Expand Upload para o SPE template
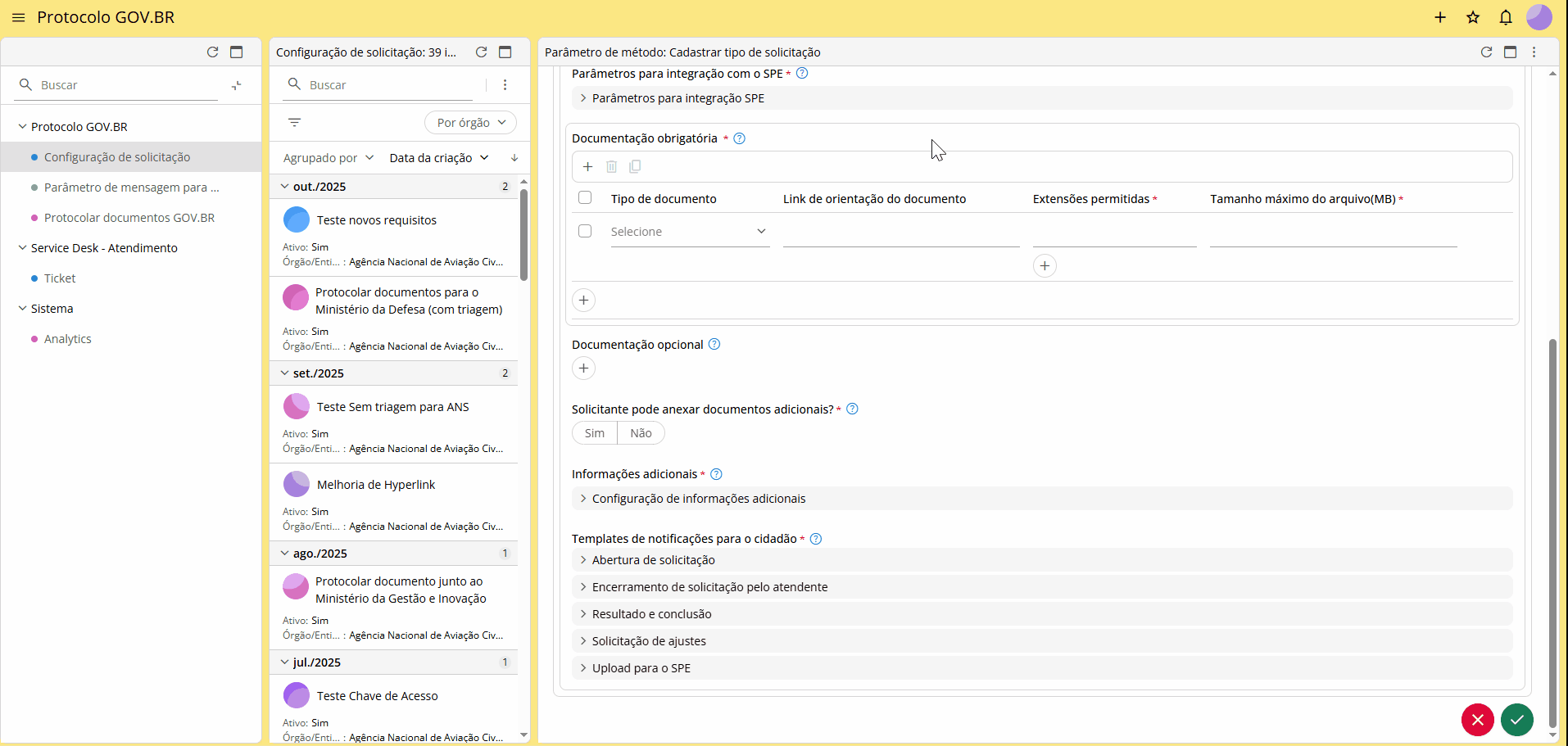1568x746 pixels. [1042, 668]
